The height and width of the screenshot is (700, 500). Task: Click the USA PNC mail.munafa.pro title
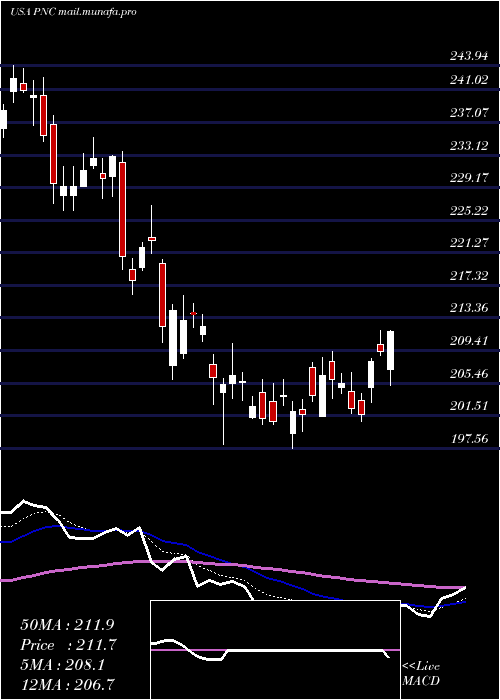coord(73,12)
